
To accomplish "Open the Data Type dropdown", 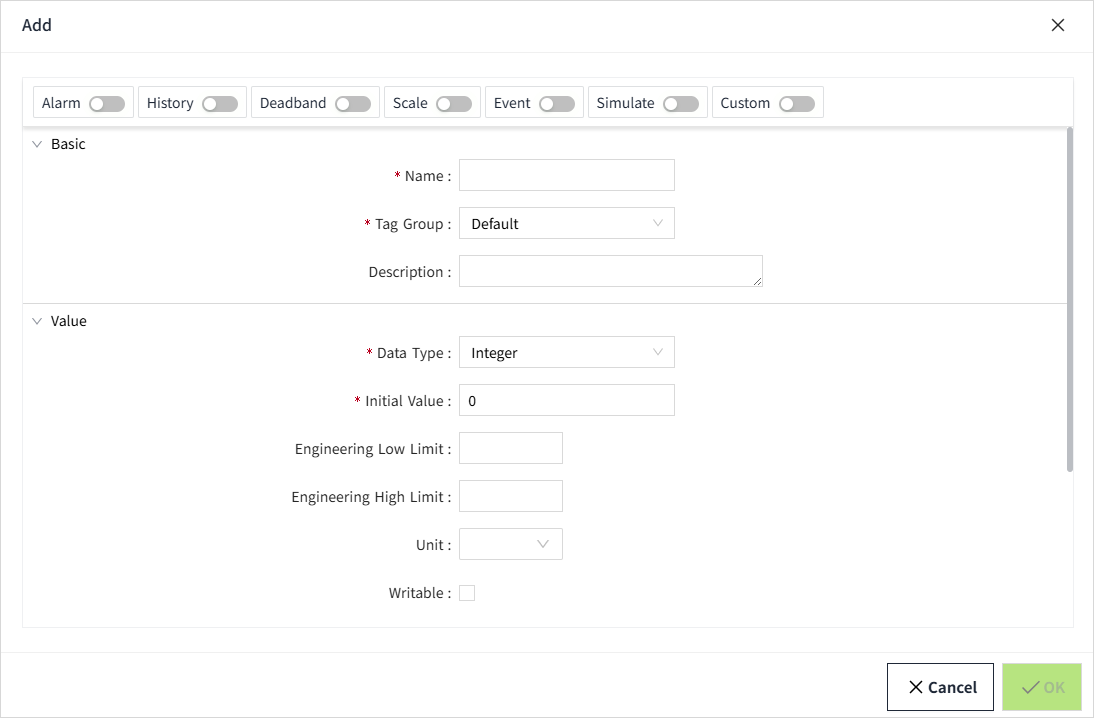I will tap(566, 353).
